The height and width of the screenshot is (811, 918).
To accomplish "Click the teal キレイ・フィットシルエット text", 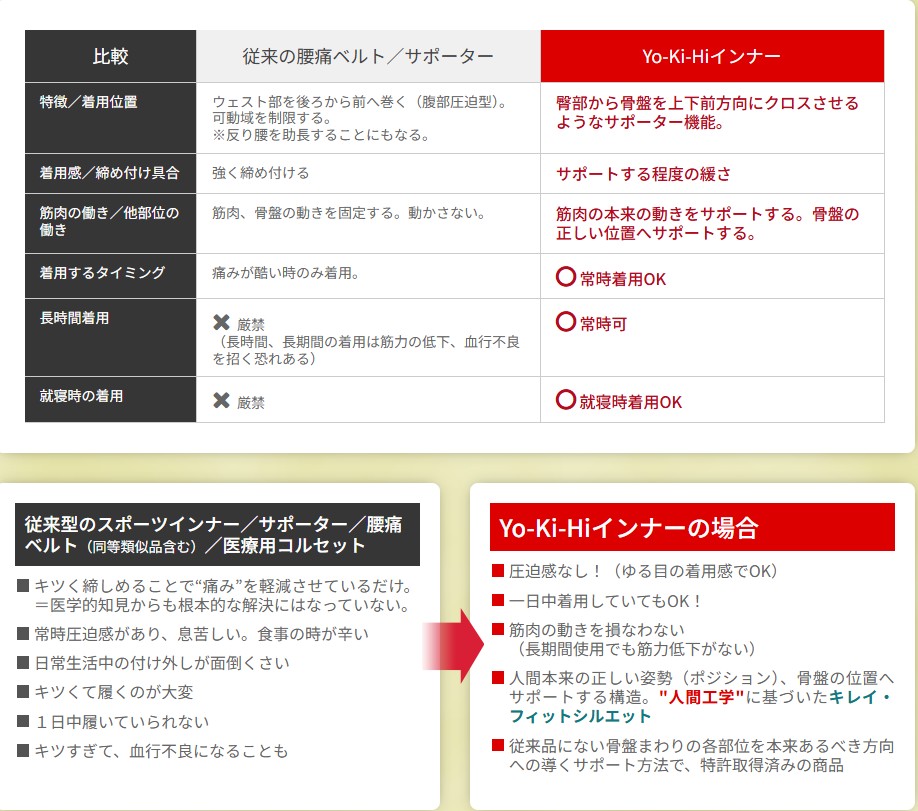I will [x=580, y=716].
